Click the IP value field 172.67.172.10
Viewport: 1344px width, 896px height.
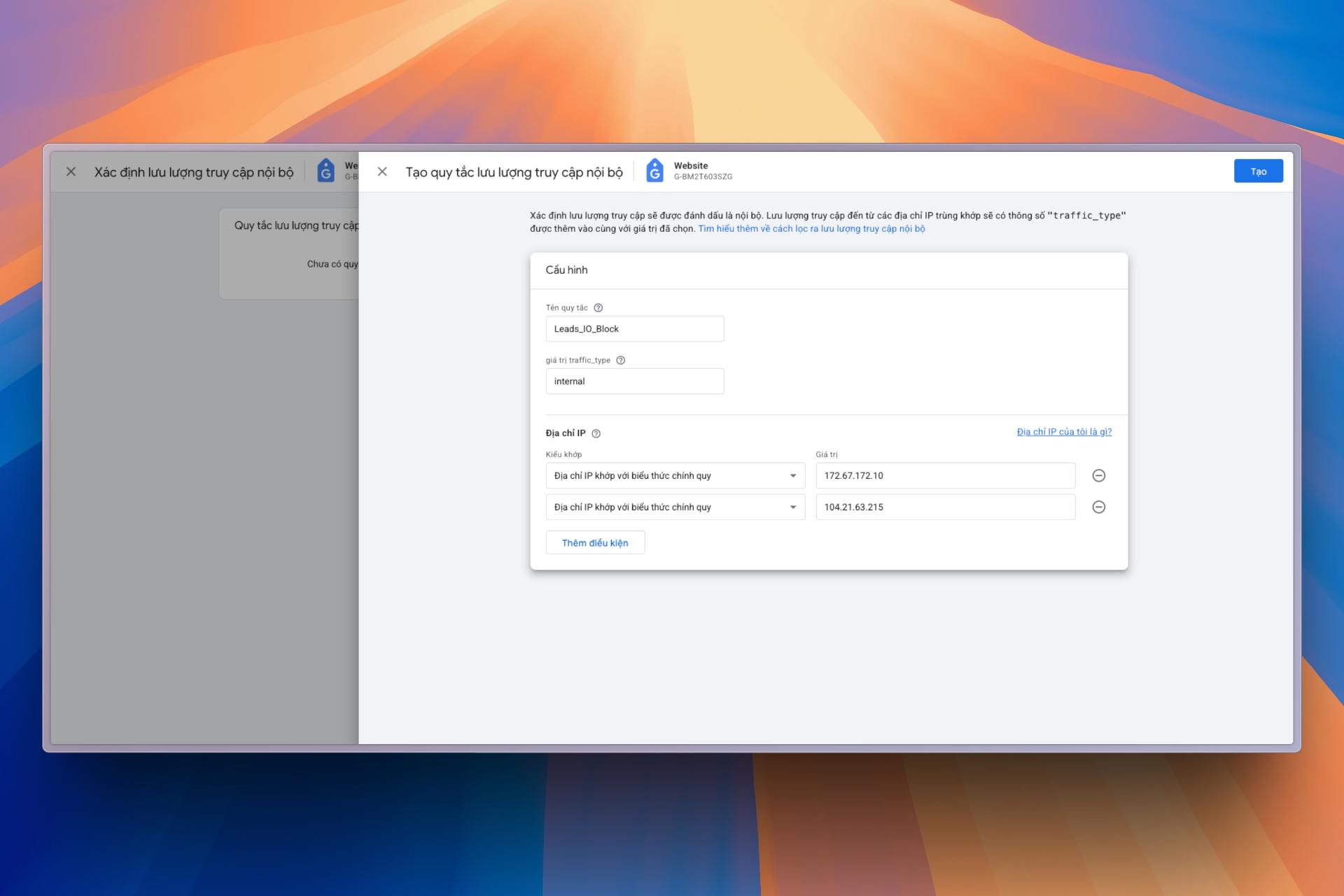tap(945, 476)
